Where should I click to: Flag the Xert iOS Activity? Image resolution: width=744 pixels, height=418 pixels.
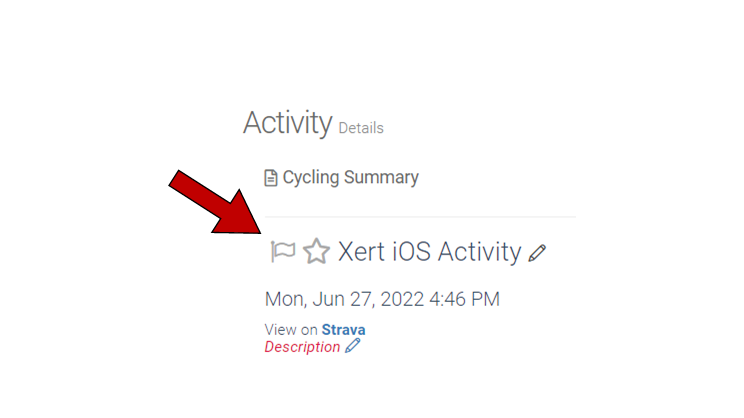click(x=283, y=251)
